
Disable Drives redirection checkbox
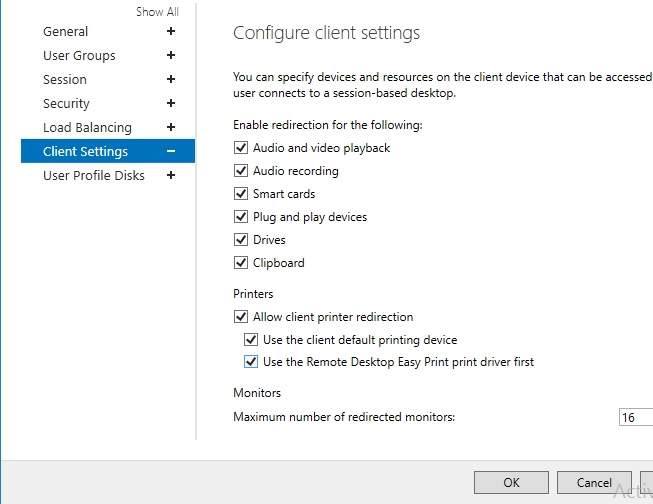(241, 240)
